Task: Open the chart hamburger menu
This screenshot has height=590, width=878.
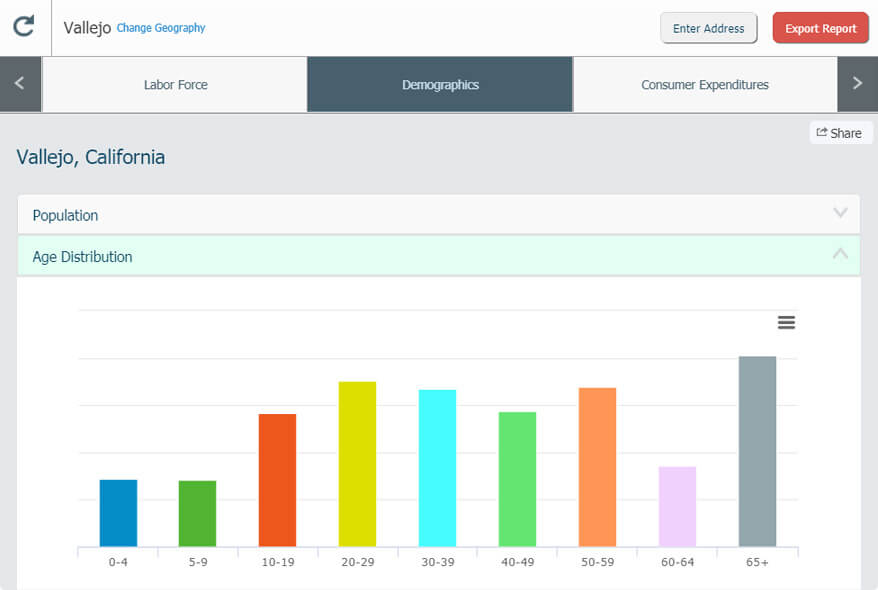Action: pos(786,322)
